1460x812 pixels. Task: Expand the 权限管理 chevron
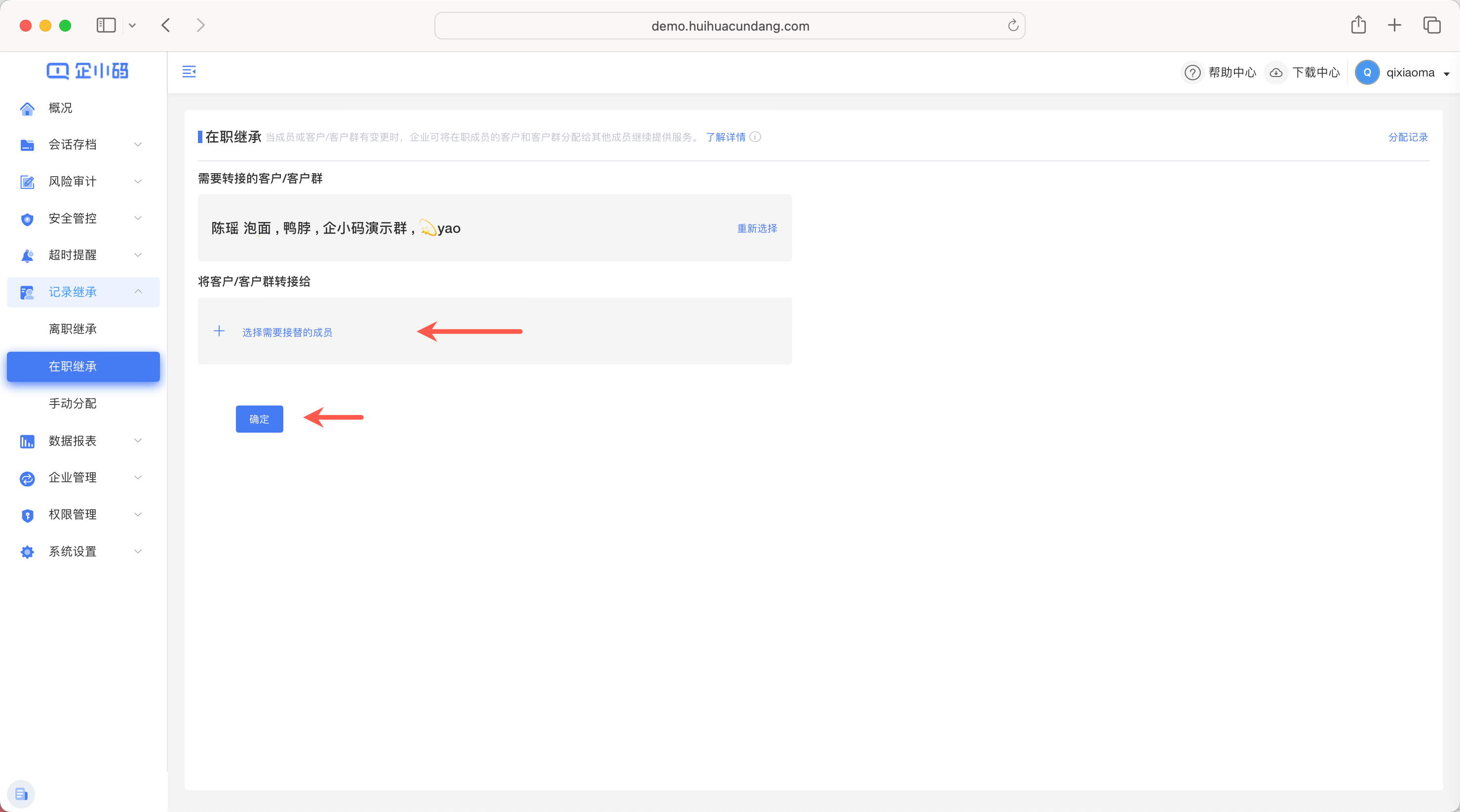(x=138, y=514)
